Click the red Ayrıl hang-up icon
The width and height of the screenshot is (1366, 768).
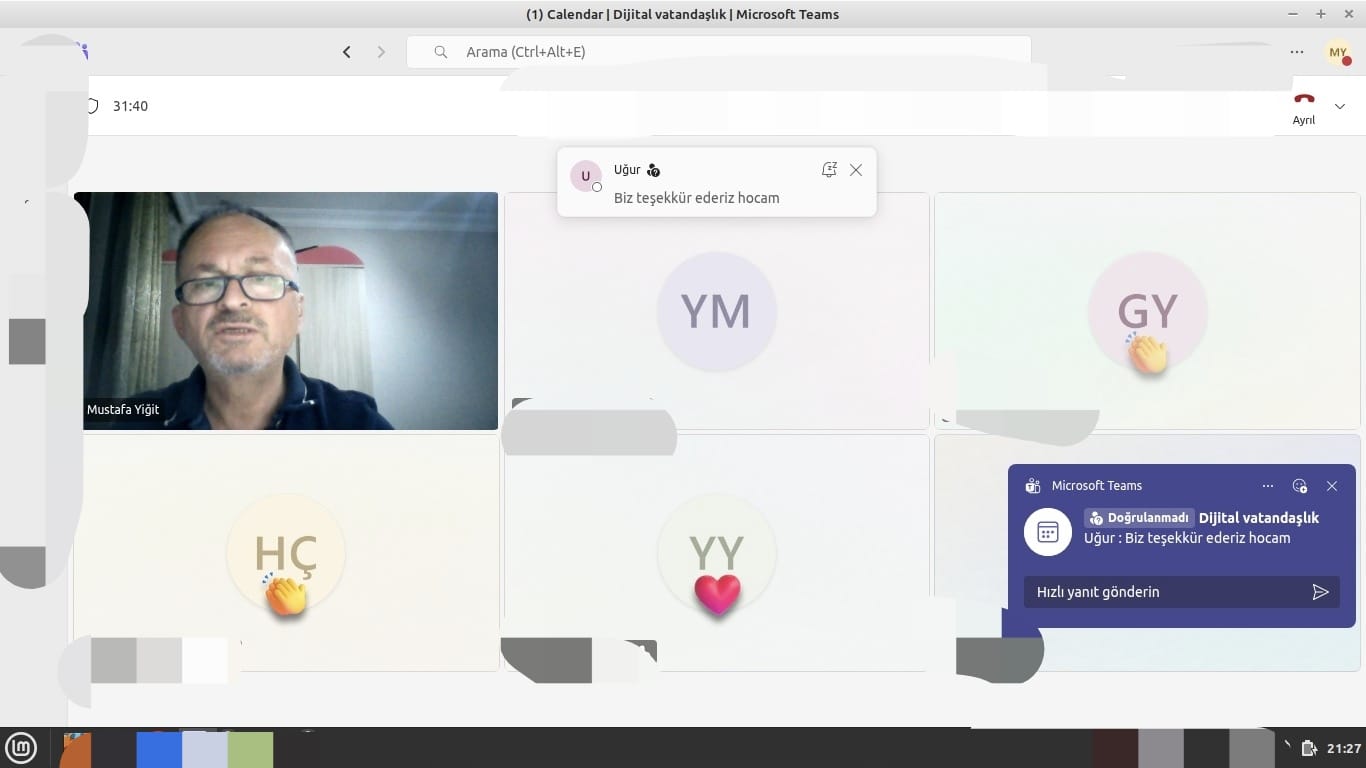(1303, 100)
